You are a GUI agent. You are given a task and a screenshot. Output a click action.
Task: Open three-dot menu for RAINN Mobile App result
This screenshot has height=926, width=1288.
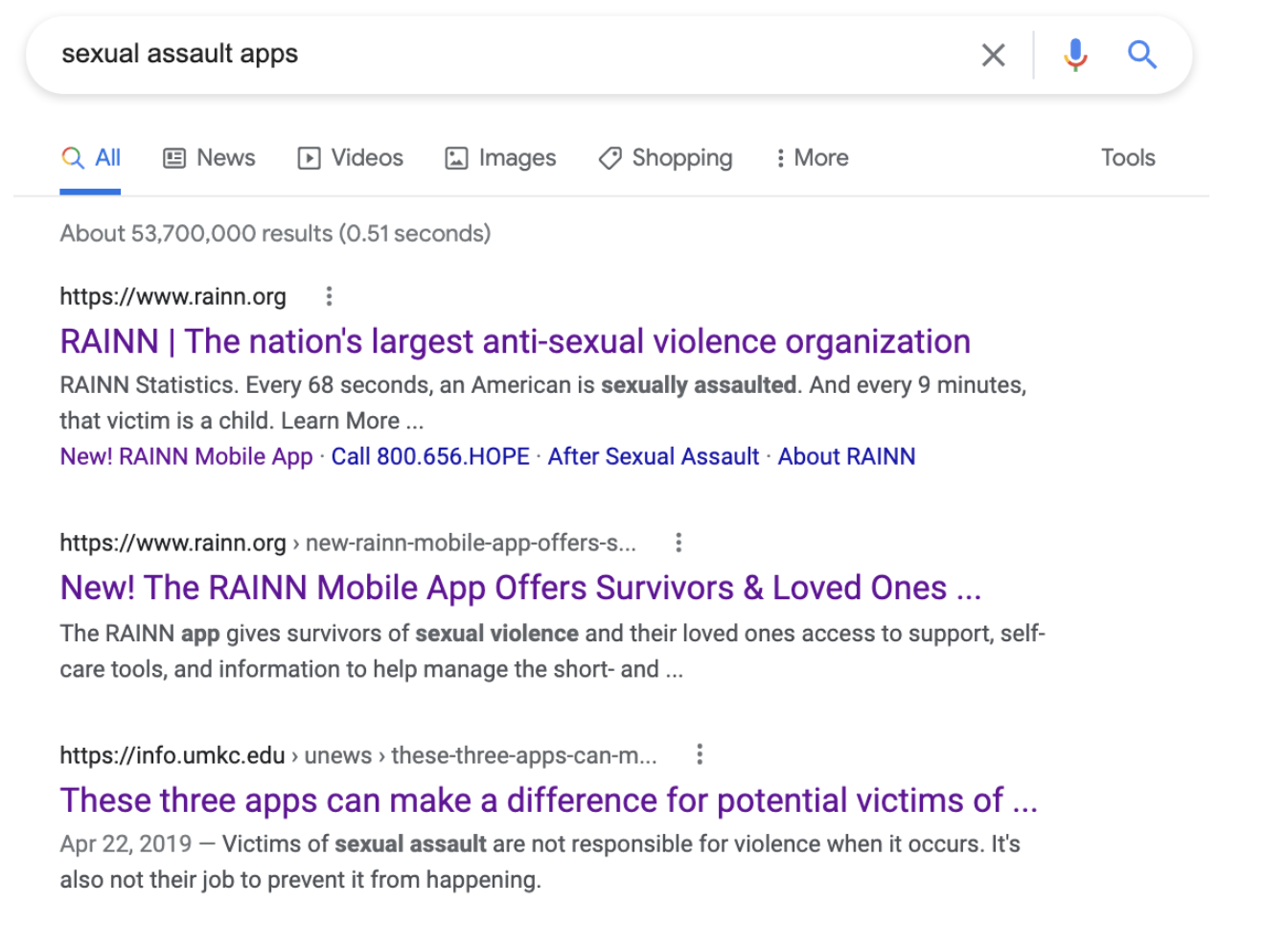point(678,543)
